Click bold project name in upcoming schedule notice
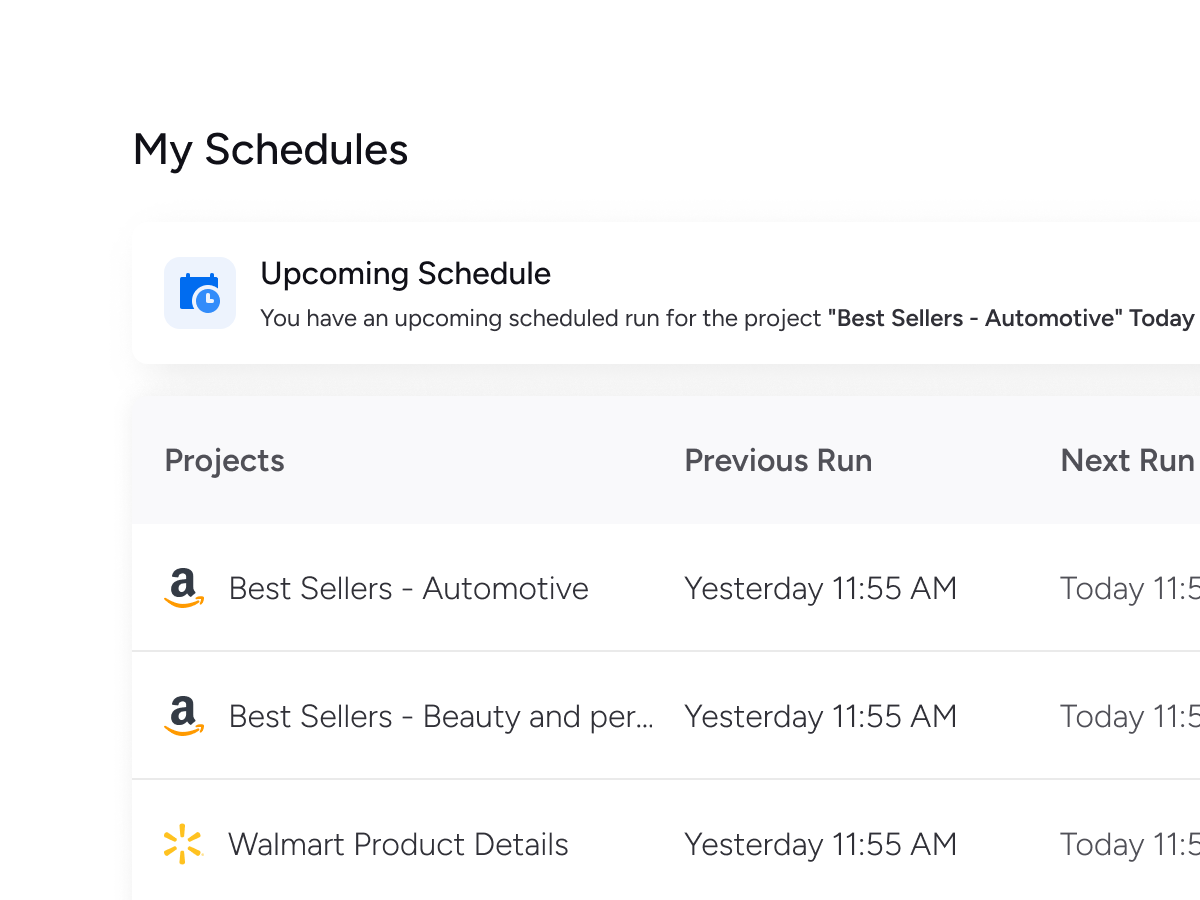 pos(975,318)
